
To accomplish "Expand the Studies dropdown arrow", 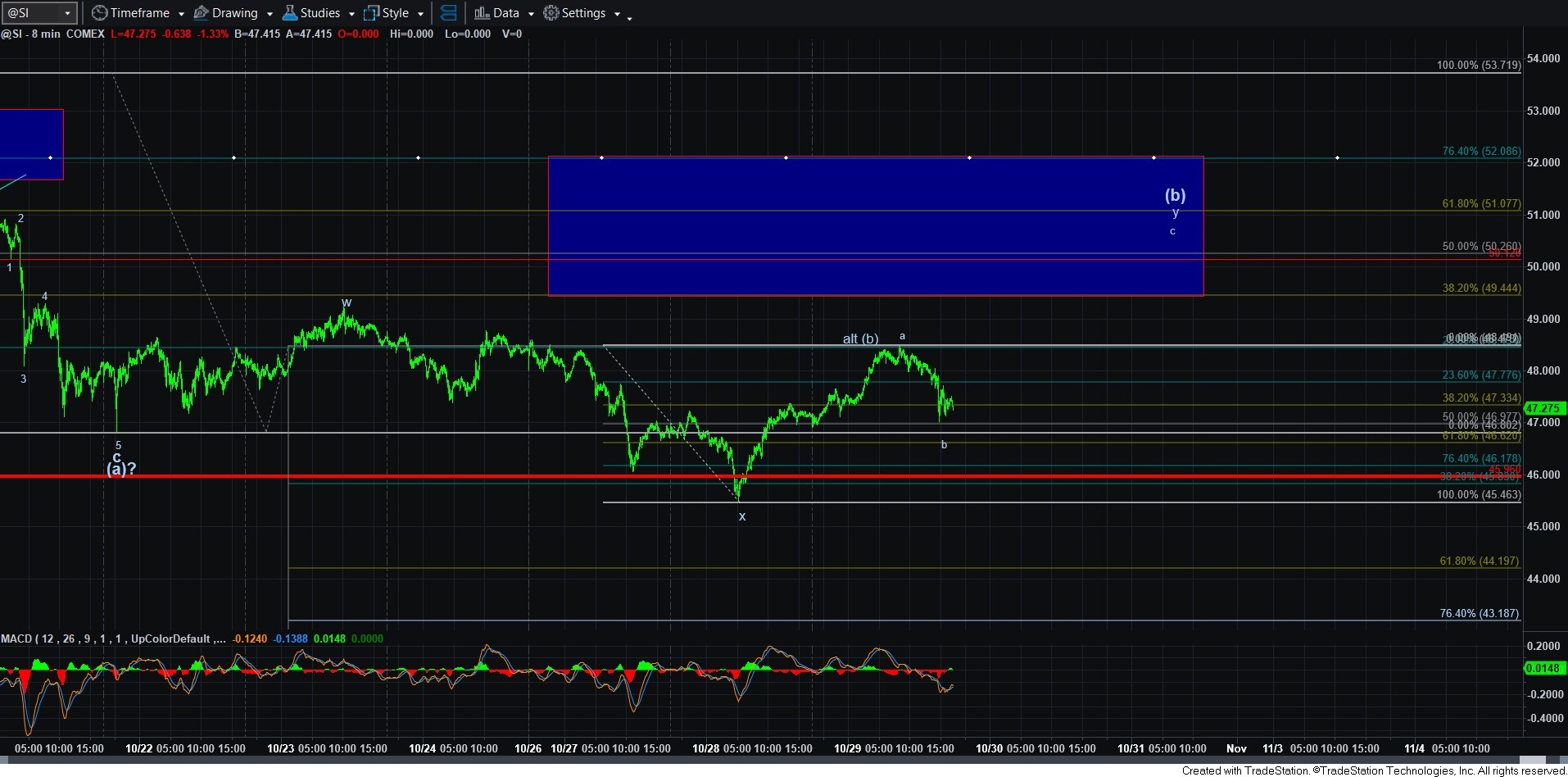I will click(x=351, y=14).
